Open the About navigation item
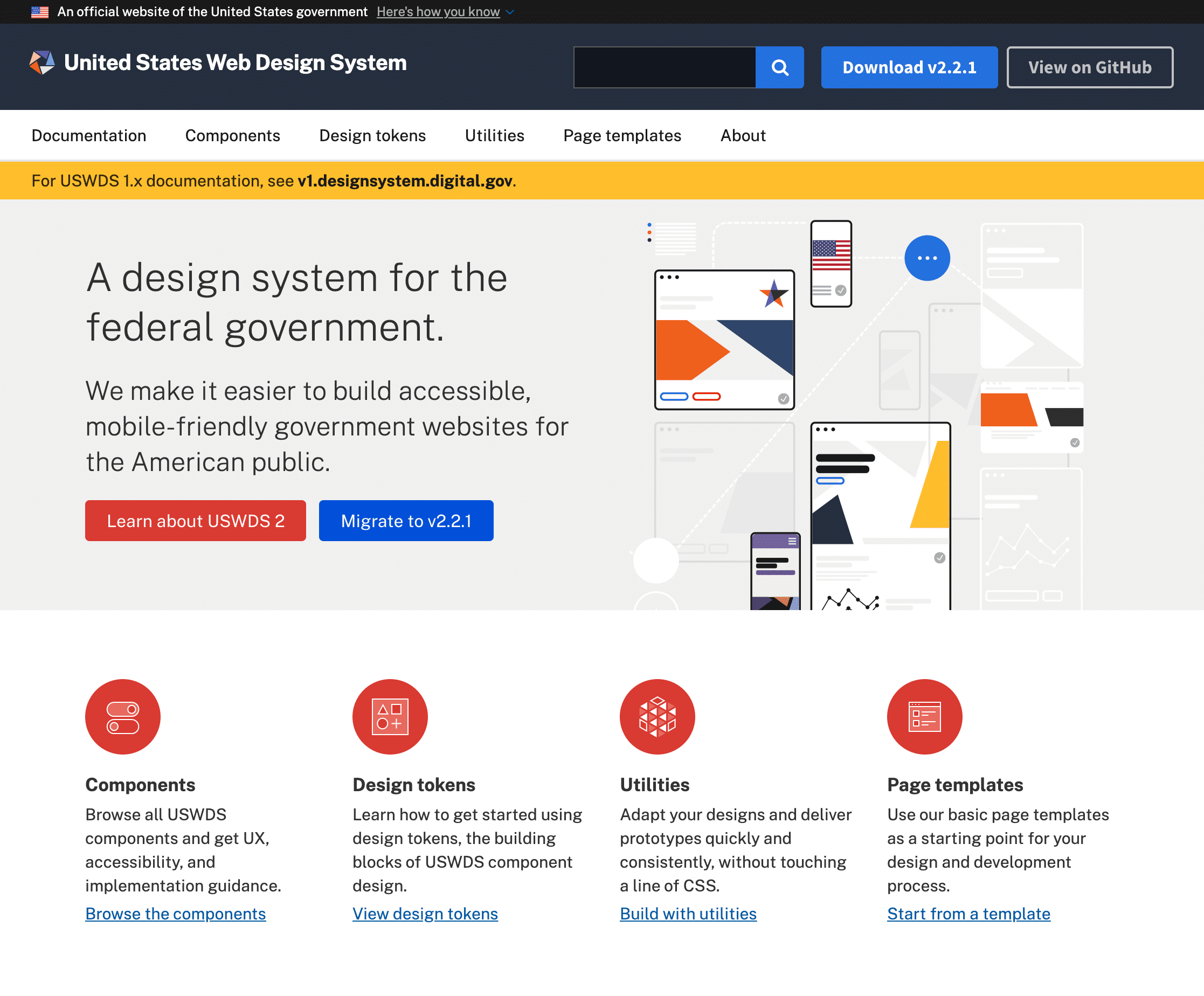Screen dimensions: 1204x996 [743, 135]
